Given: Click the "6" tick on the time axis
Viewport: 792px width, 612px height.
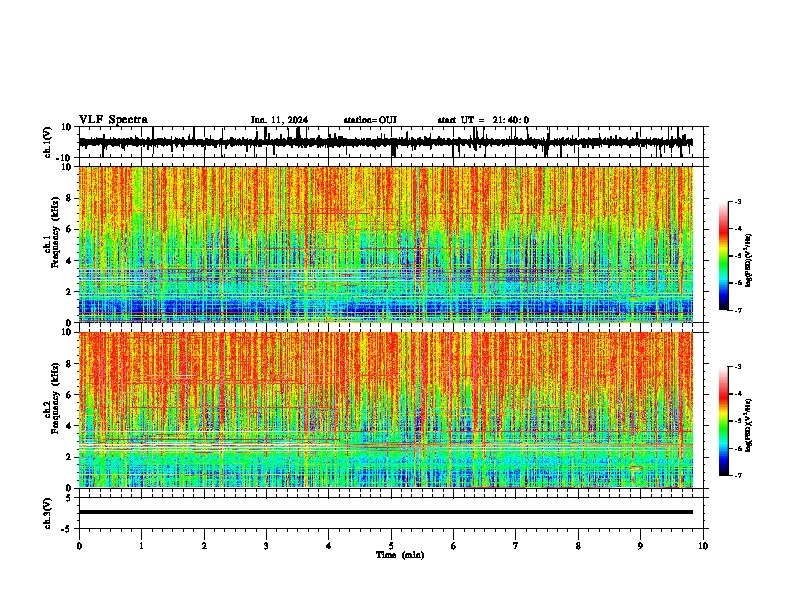Looking at the screenshot, I should [x=454, y=546].
